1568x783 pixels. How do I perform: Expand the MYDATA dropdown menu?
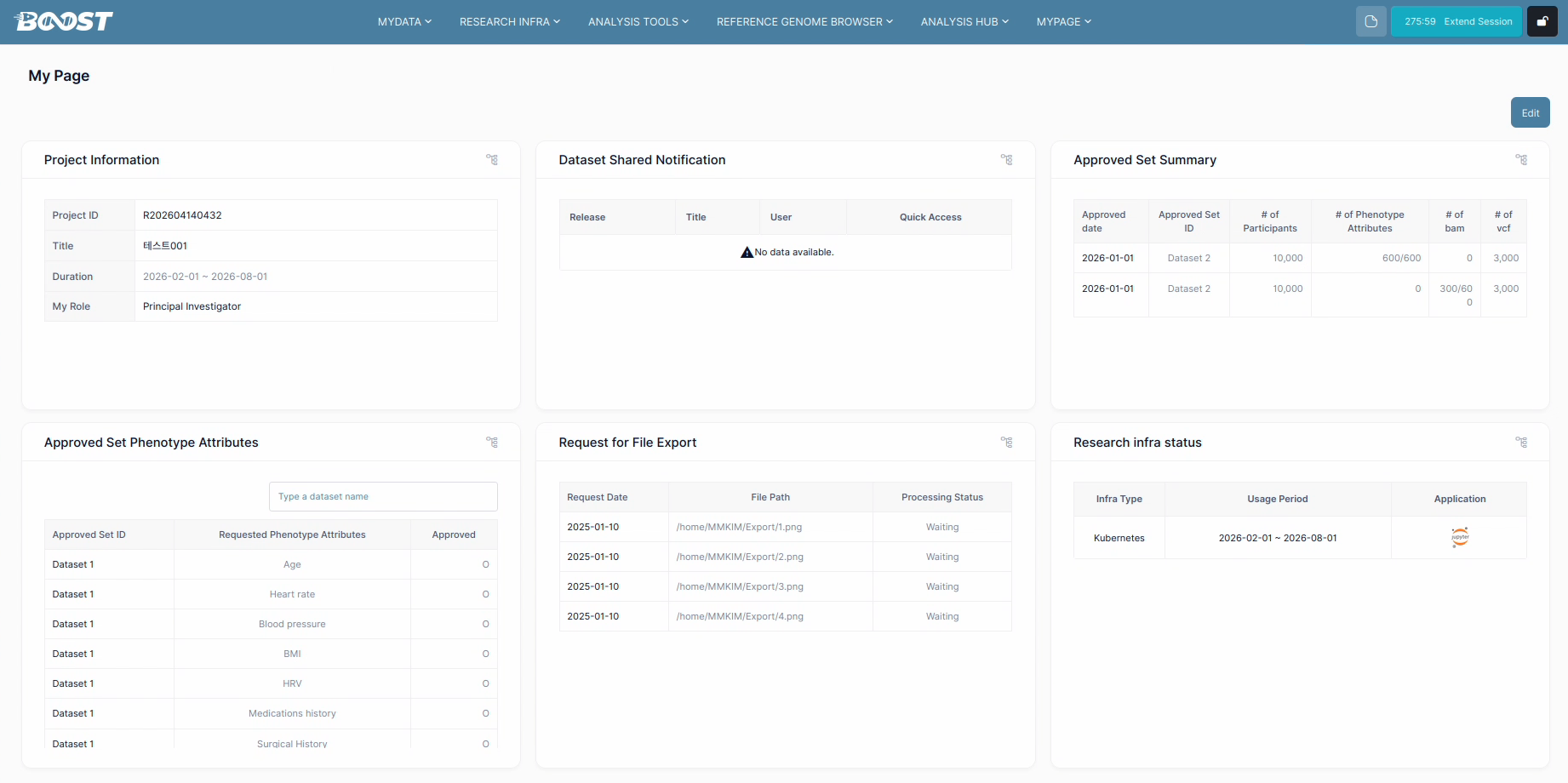pos(404,21)
